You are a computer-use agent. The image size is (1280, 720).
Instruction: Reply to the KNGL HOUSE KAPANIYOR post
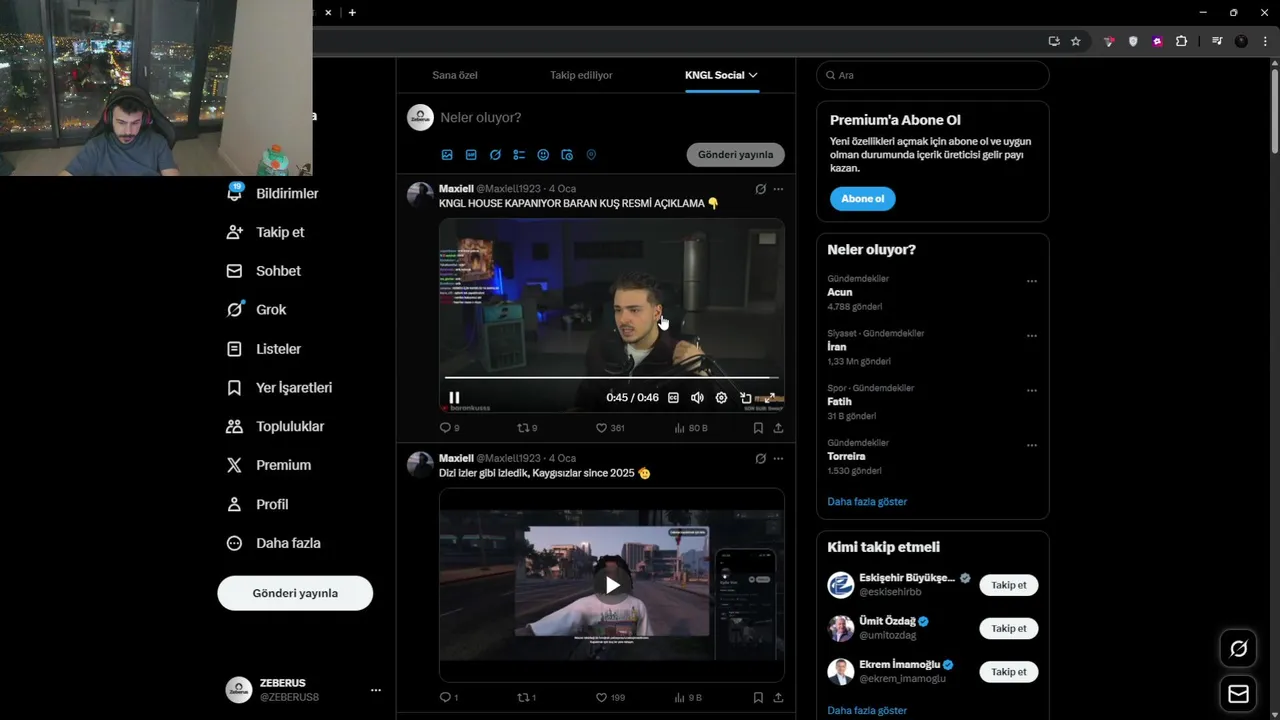(x=449, y=428)
